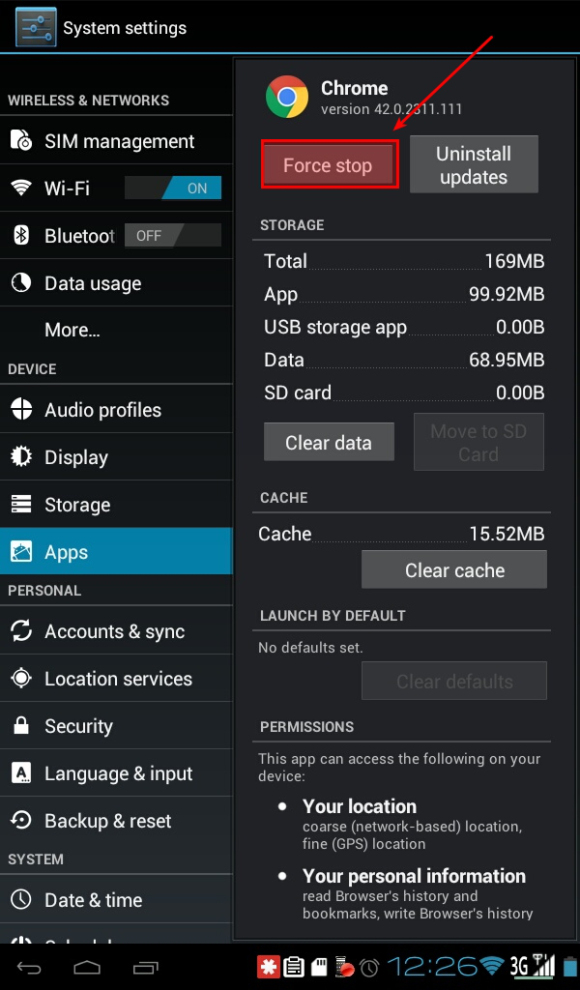Tap the Security lock icon

tap(21, 725)
